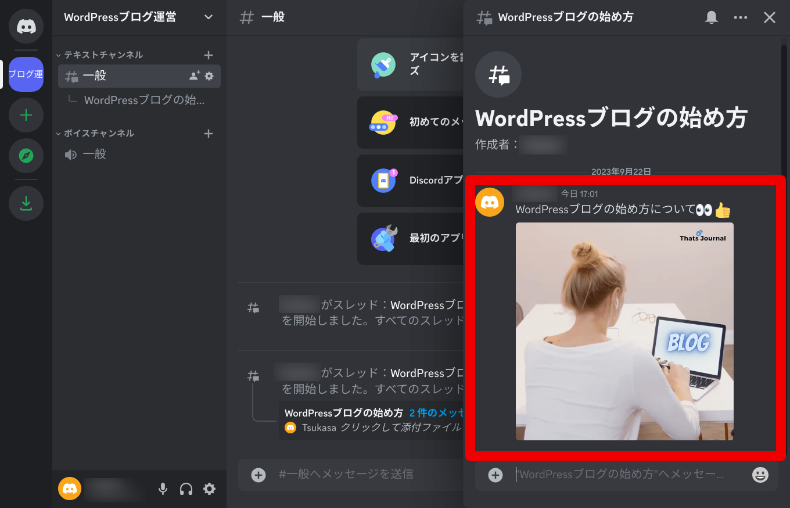Screen dimensions: 790x508
Task: Toggle headphone deafen
Action: coord(186,488)
